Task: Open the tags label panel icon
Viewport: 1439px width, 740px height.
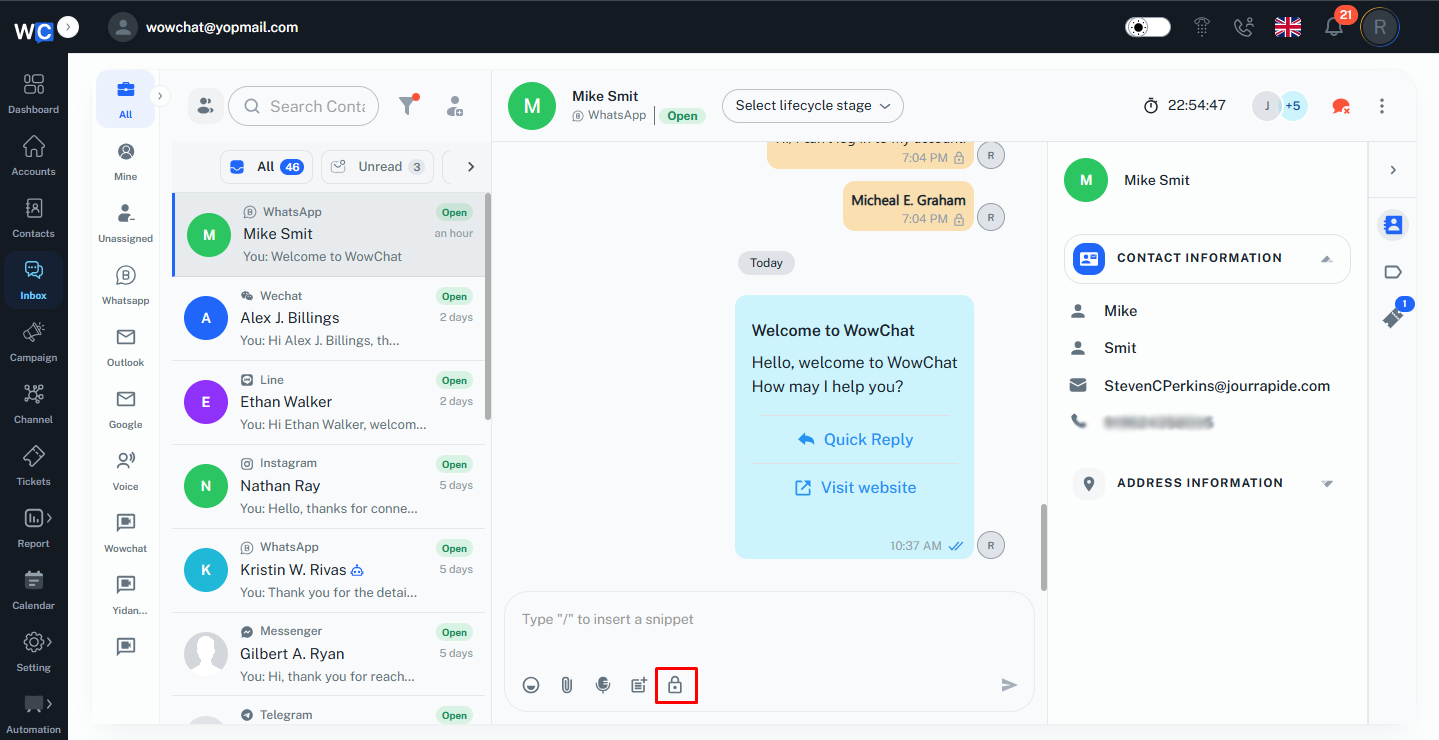Action: coord(1393,272)
